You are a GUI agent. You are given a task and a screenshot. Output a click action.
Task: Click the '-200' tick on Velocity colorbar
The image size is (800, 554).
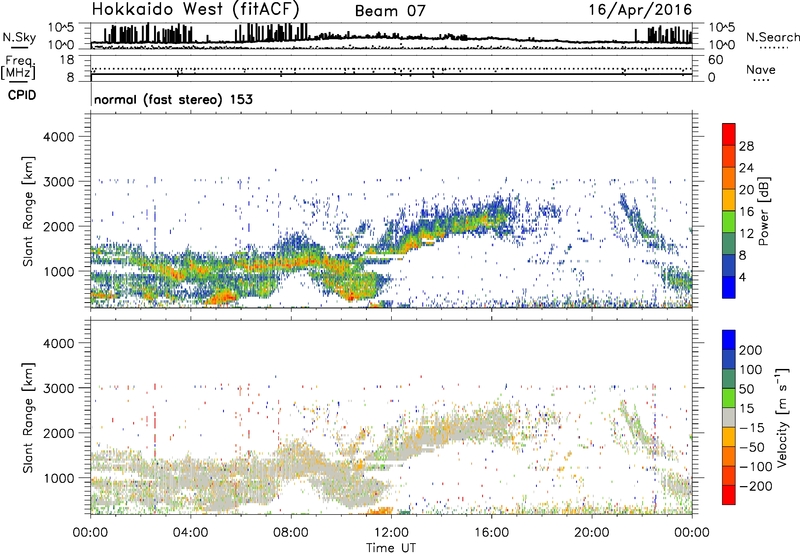pyautogui.click(x=755, y=486)
